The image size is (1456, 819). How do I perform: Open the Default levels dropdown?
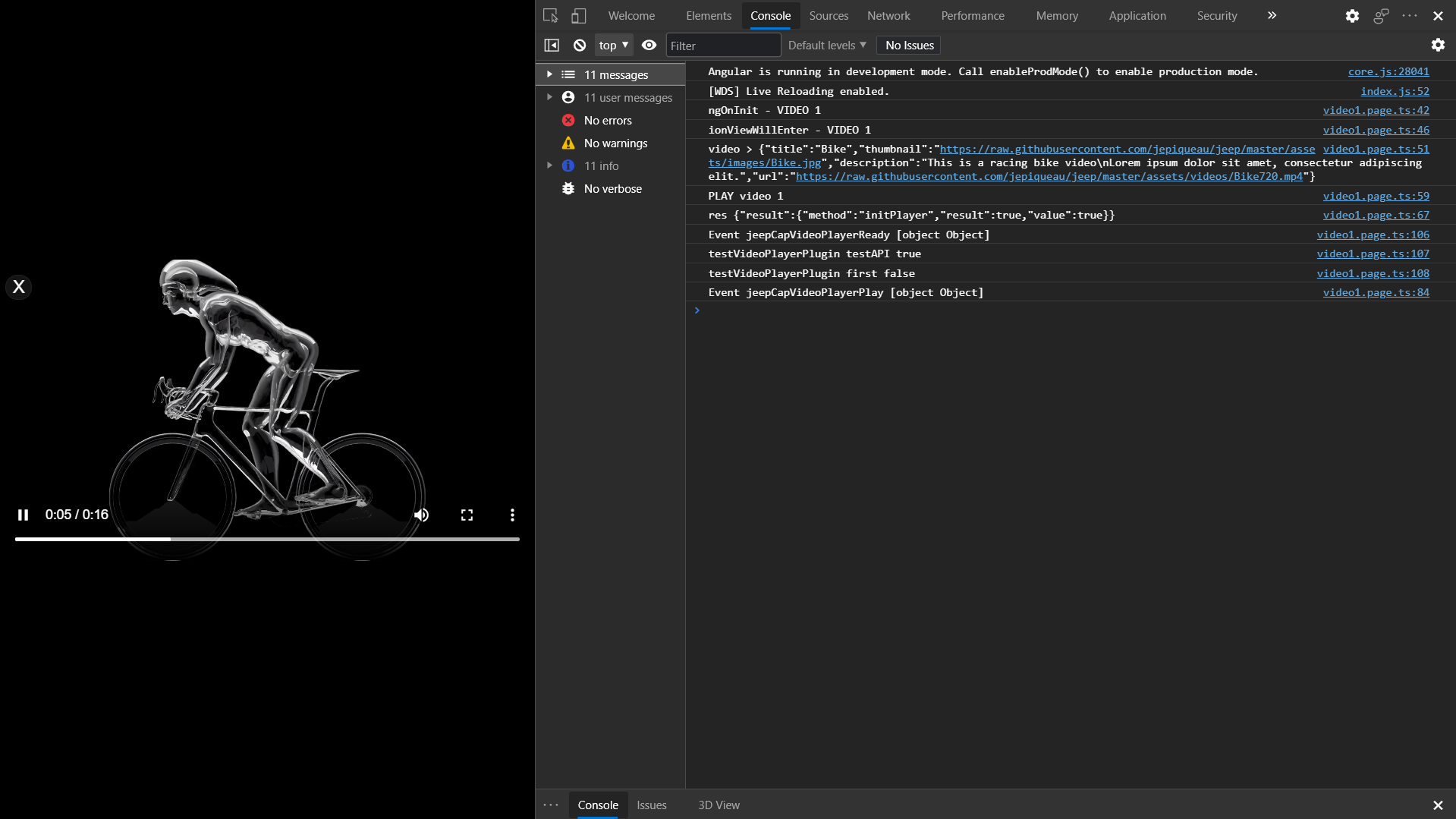click(x=826, y=45)
